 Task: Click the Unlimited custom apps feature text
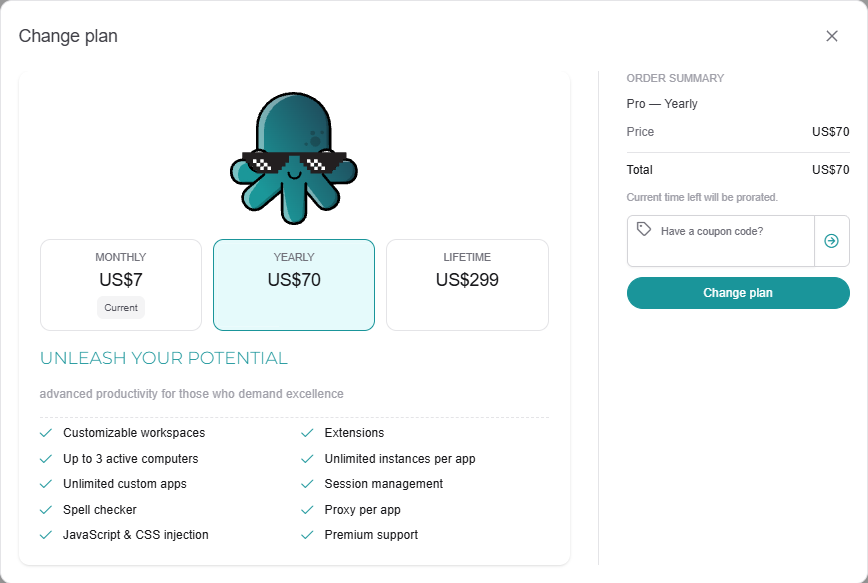pyautogui.click(x=125, y=484)
